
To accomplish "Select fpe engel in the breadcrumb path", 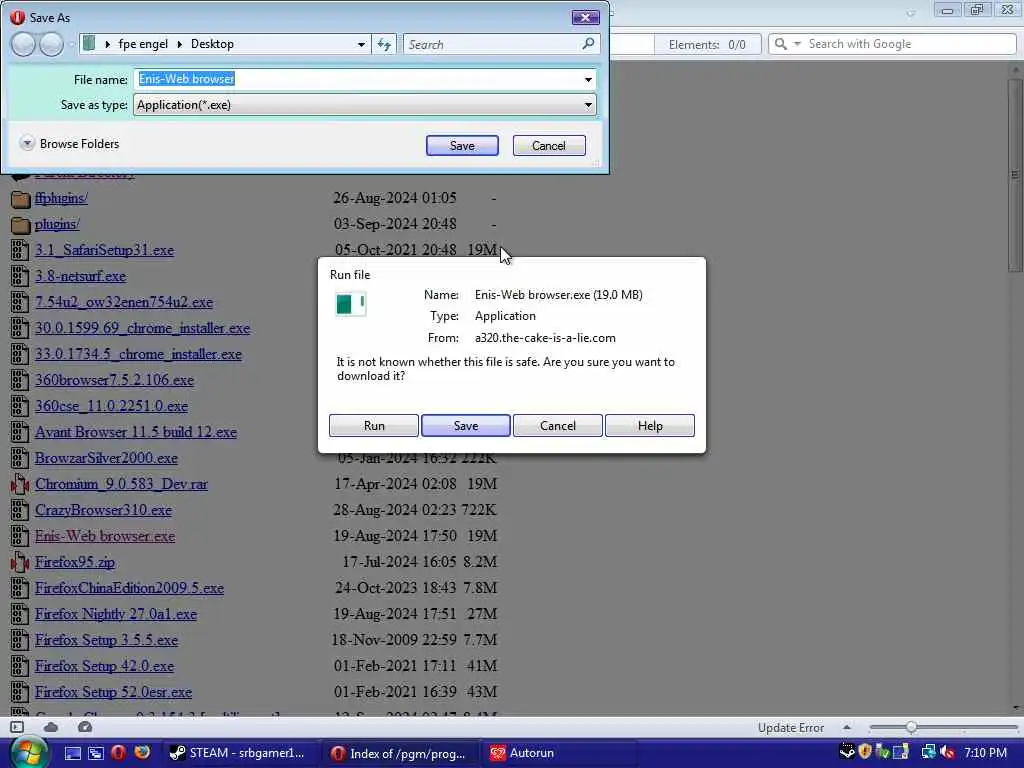I will pos(143,44).
